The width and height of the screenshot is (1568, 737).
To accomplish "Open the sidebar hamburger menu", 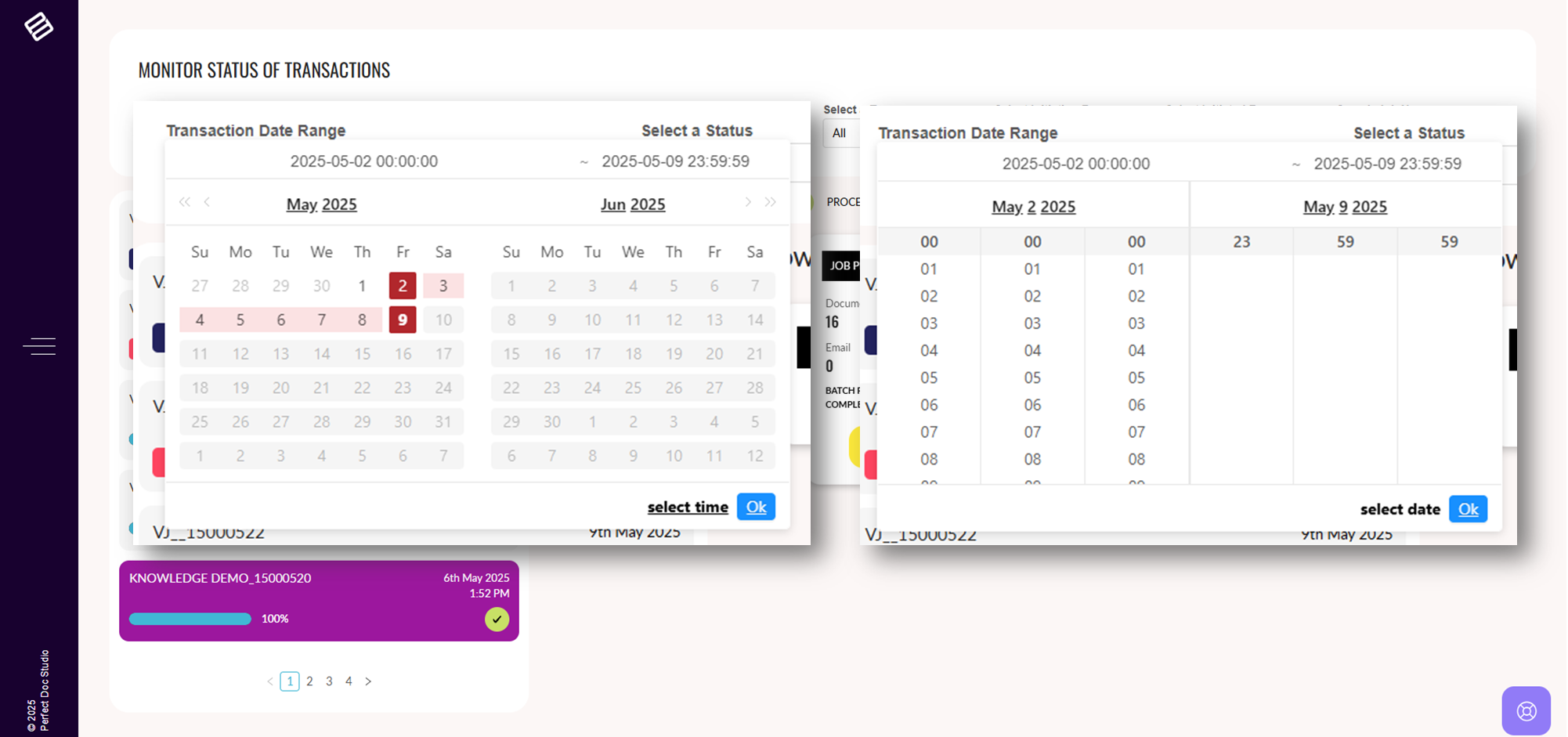I will (39, 345).
